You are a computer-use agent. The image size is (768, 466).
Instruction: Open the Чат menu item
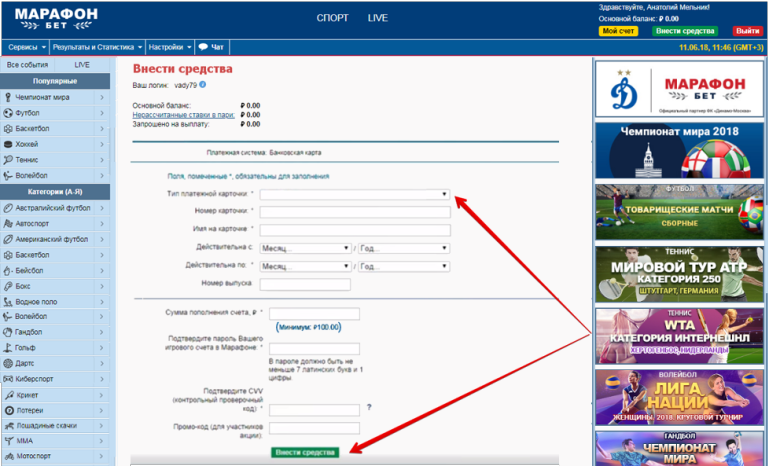(x=211, y=47)
